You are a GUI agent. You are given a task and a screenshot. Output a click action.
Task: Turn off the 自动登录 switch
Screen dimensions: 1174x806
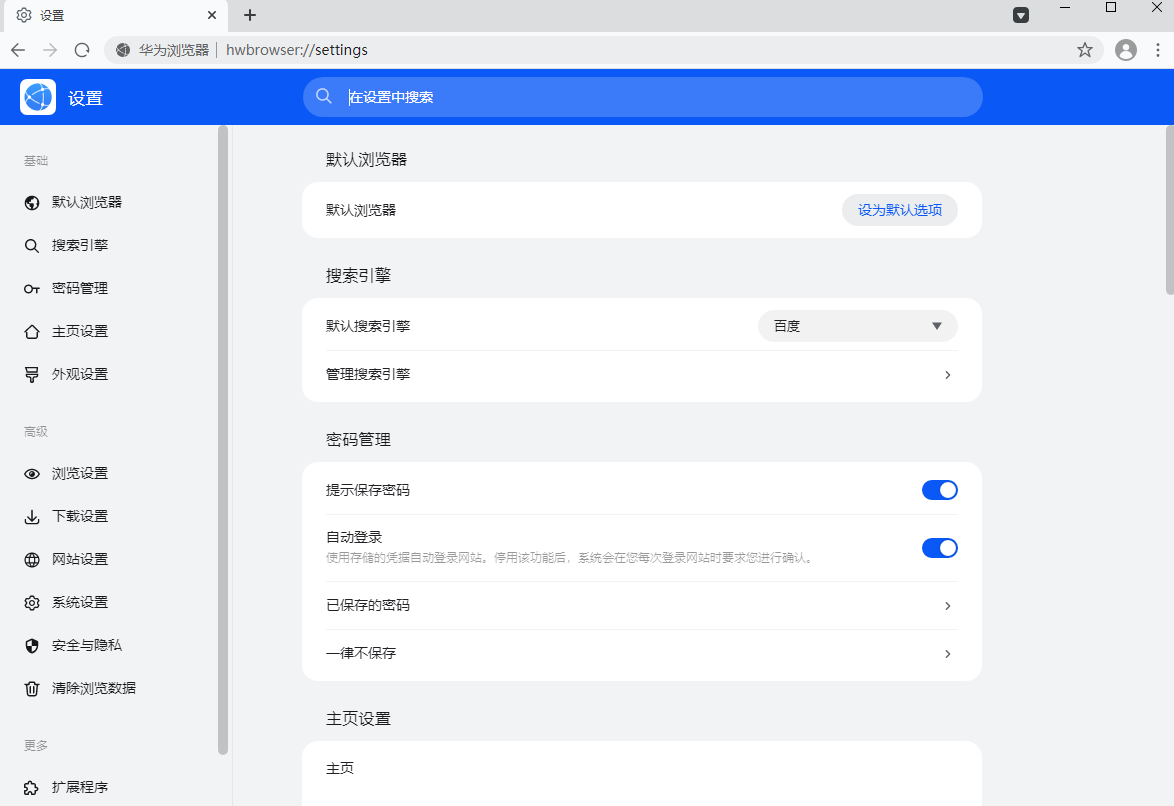click(x=939, y=548)
